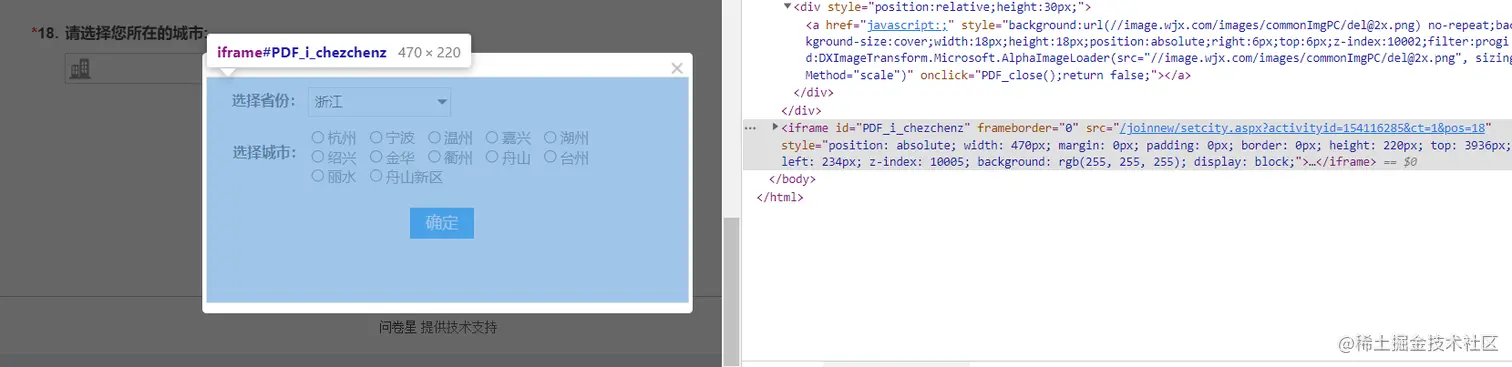Select the 宁波 radio button
Screen dimensions: 1512x367
coord(376,137)
